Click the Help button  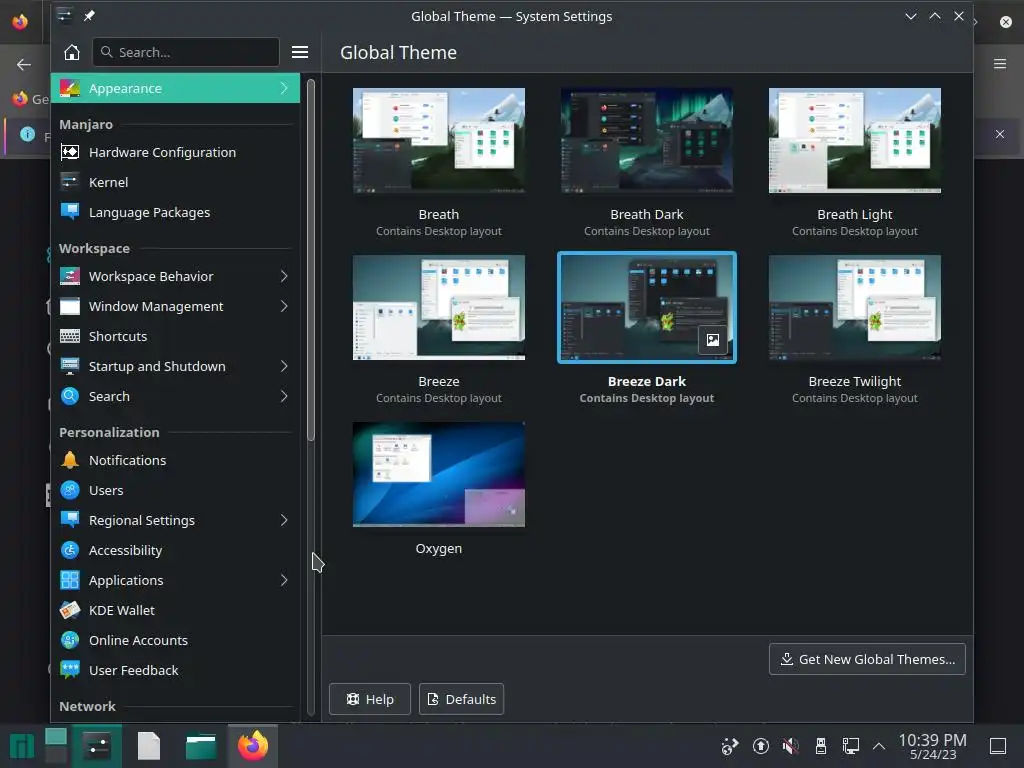pyautogui.click(x=370, y=699)
